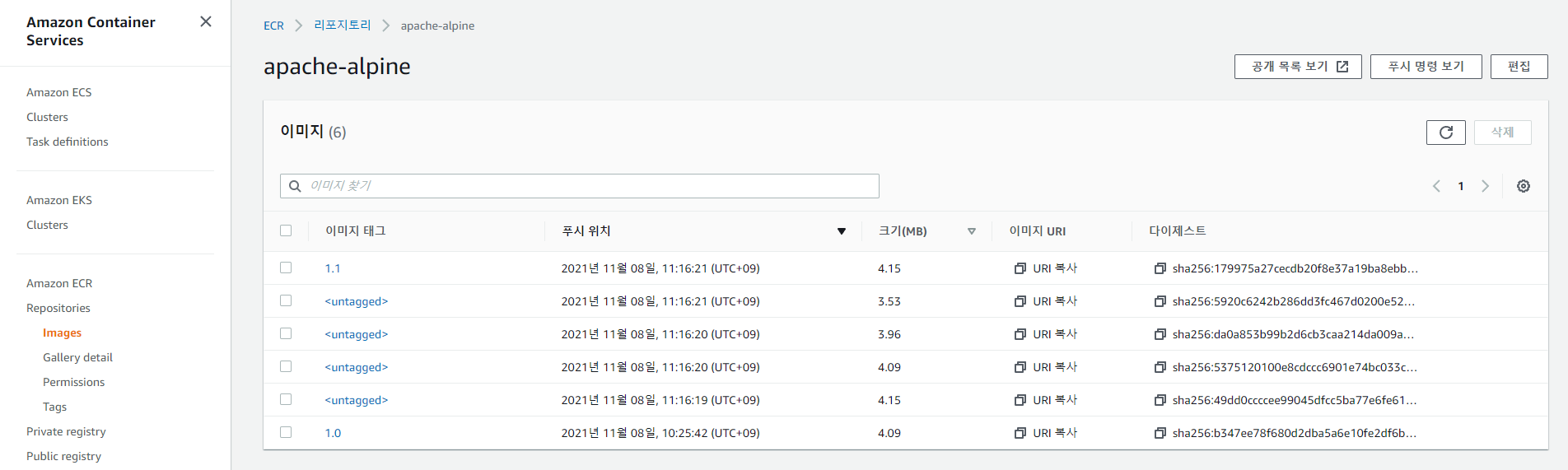Screen dimensions: 1568x470
Task: Open Tags in sidebar
Action: [54, 407]
